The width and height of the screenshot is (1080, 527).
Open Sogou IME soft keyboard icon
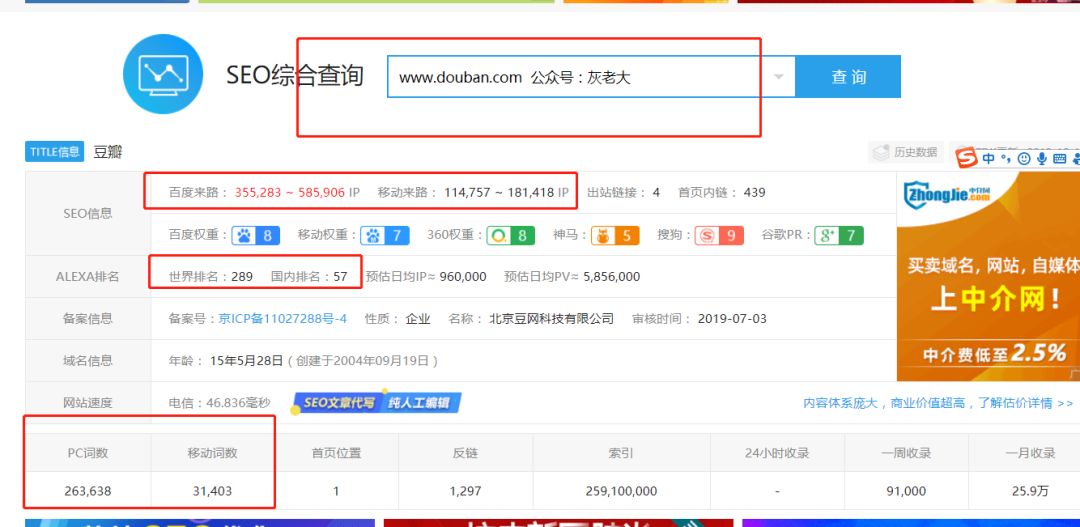point(1059,158)
